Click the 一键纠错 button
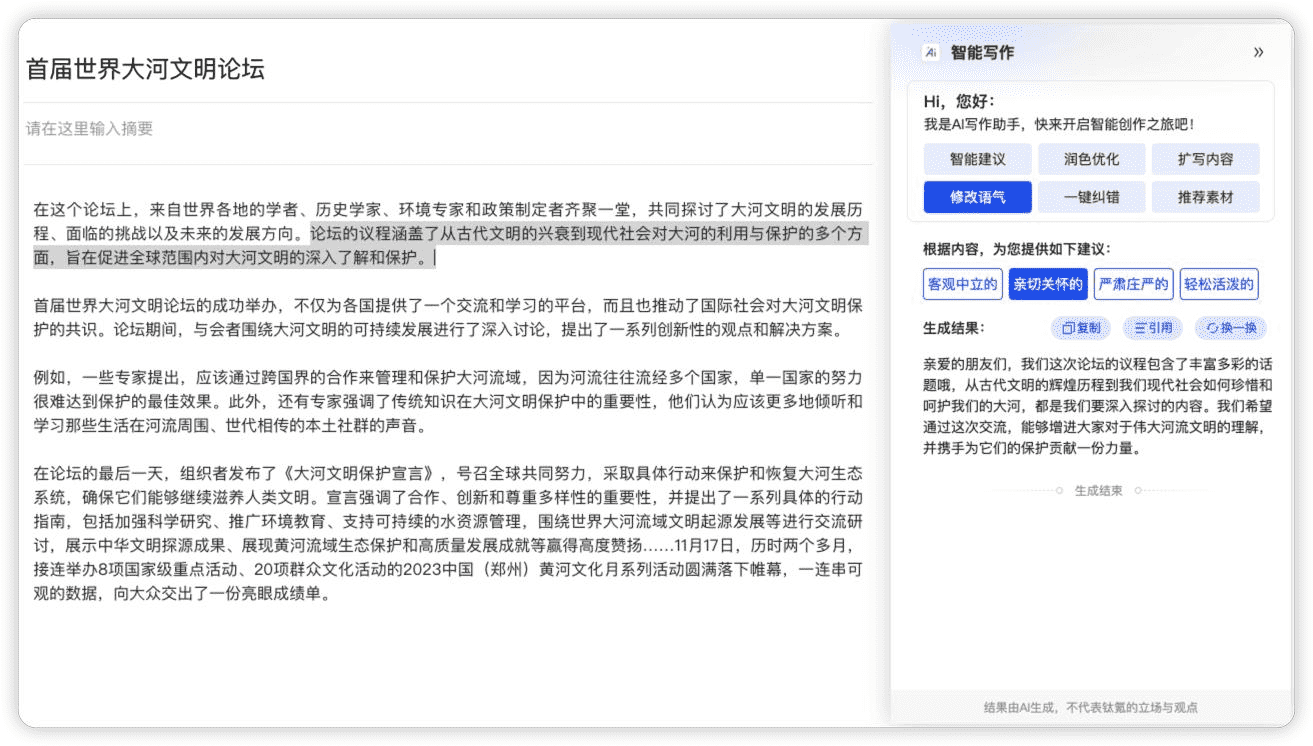Screen dimensions: 1313x746 [1091, 197]
